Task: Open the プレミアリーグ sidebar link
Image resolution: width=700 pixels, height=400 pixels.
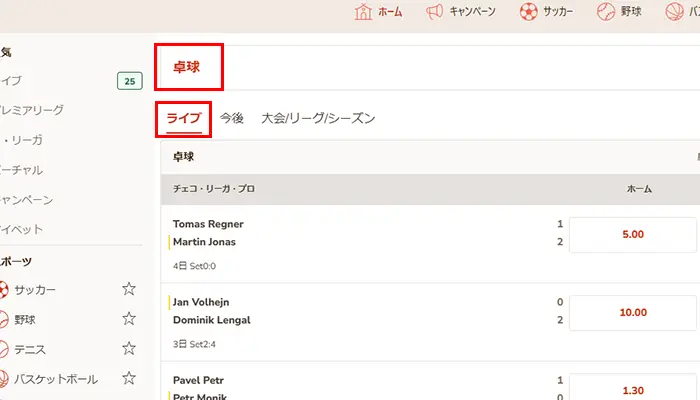Action: [x=32, y=110]
